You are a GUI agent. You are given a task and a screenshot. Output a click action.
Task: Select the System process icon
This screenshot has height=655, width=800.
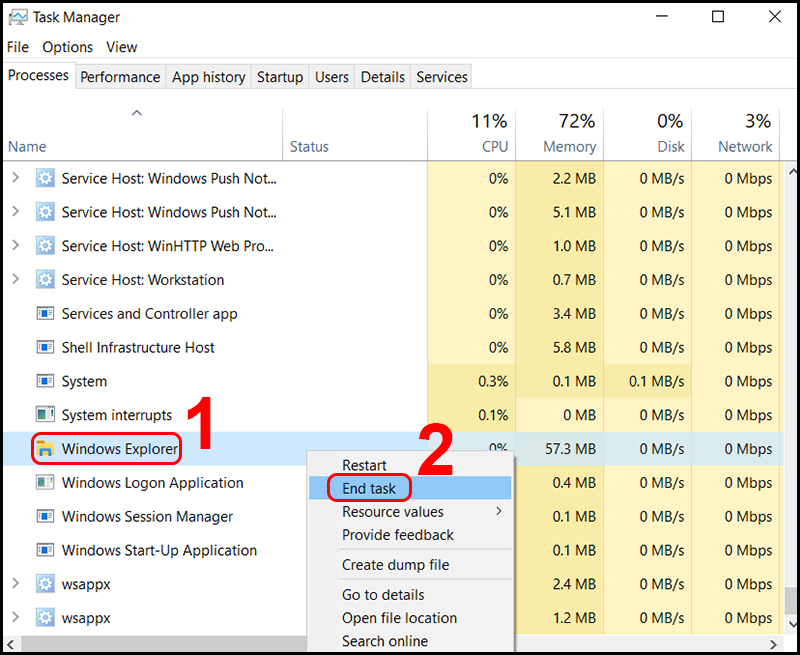[x=45, y=381]
